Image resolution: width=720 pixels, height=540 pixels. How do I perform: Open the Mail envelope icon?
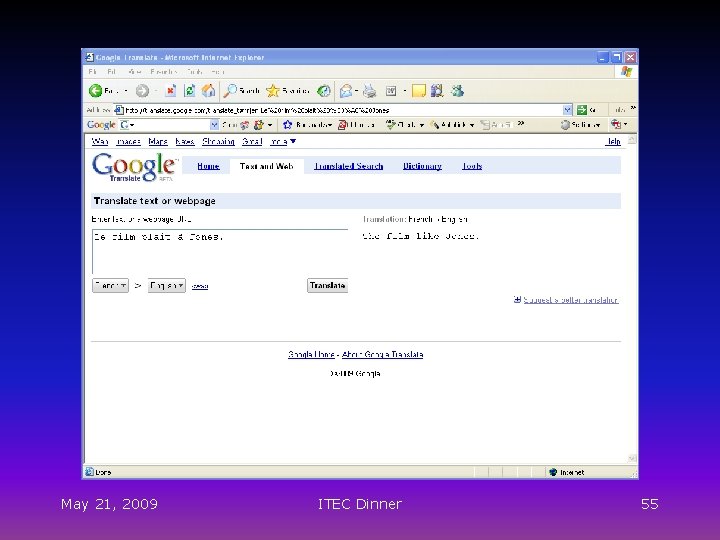[x=346, y=91]
